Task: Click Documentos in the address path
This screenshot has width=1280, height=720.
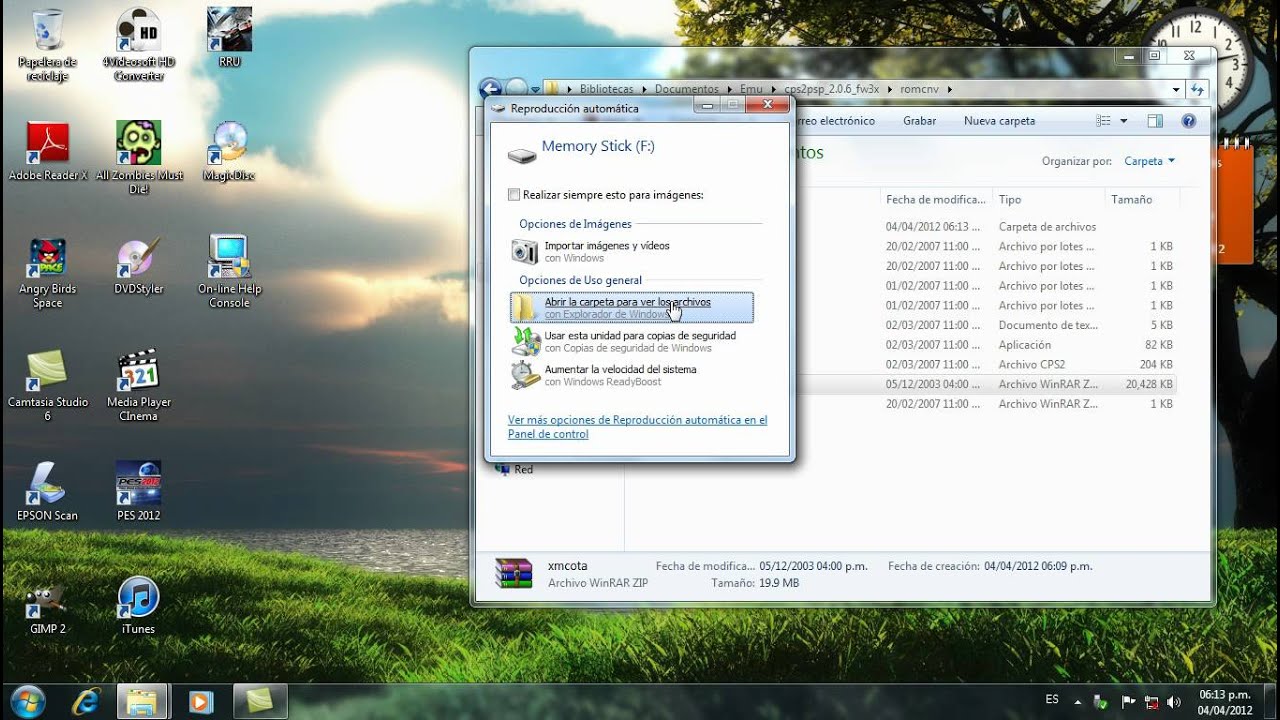Action: [x=686, y=89]
